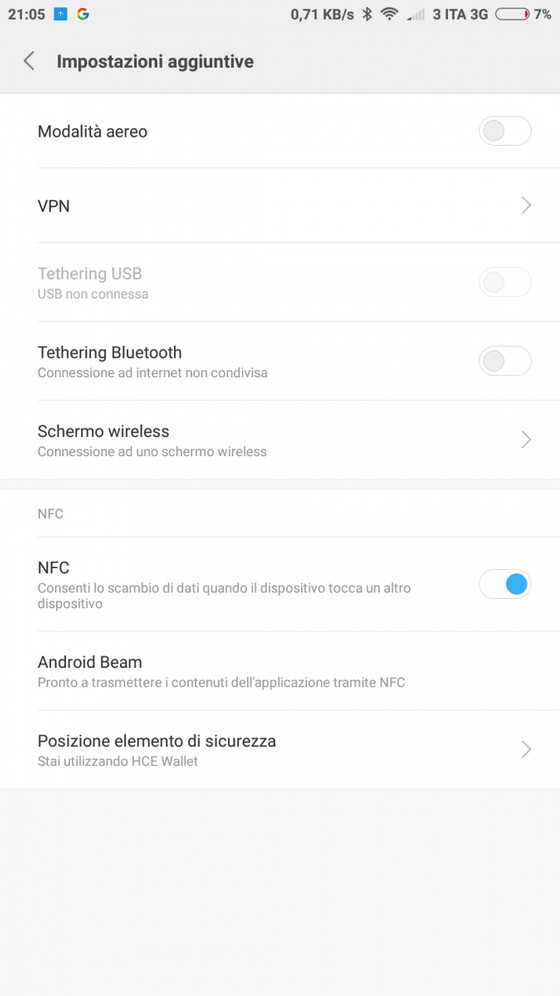Tap the Posizione elemento di sicurezza text
This screenshot has height=996, width=560.
pos(157,741)
